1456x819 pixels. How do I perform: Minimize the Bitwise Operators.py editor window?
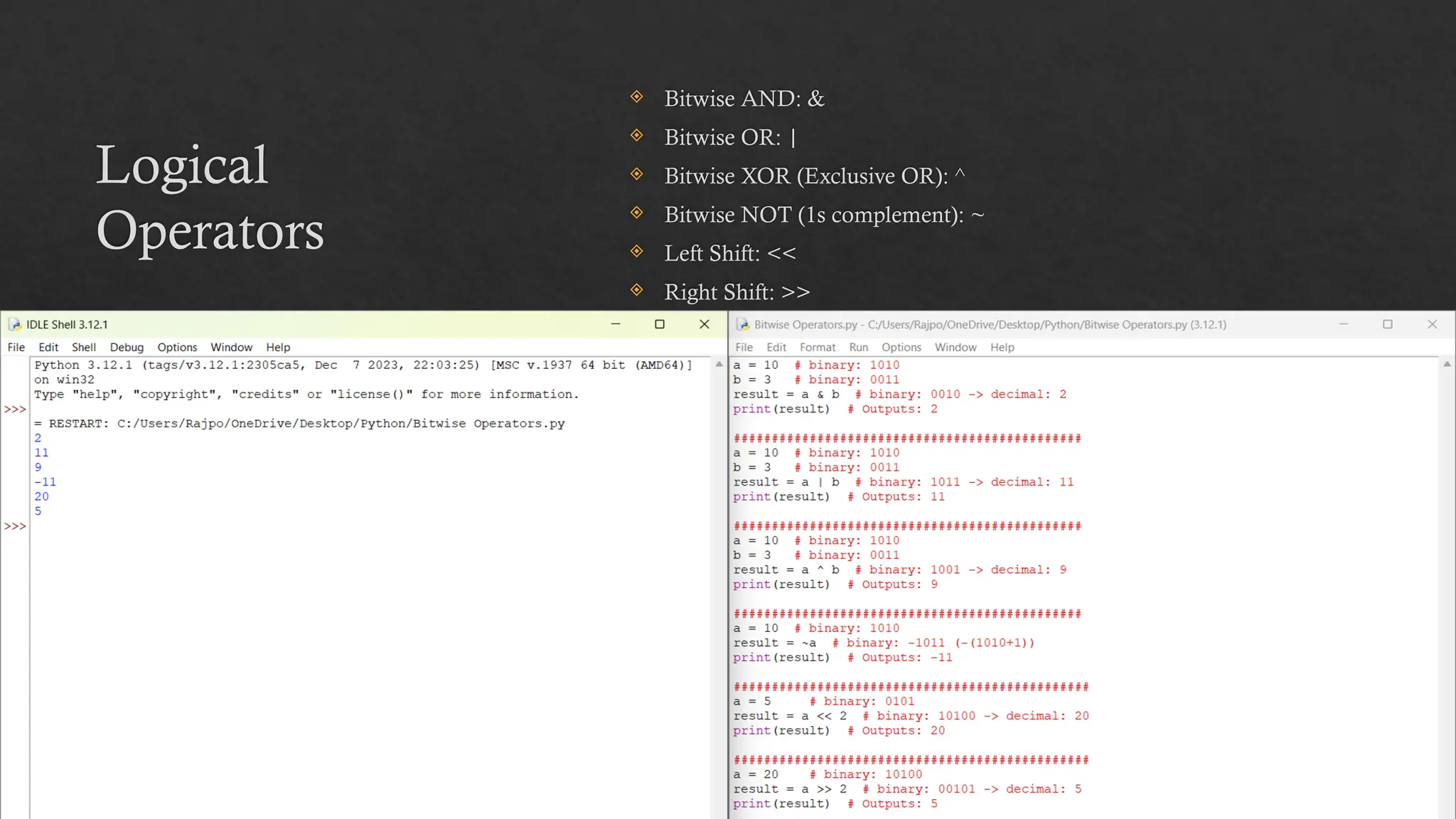1344,324
